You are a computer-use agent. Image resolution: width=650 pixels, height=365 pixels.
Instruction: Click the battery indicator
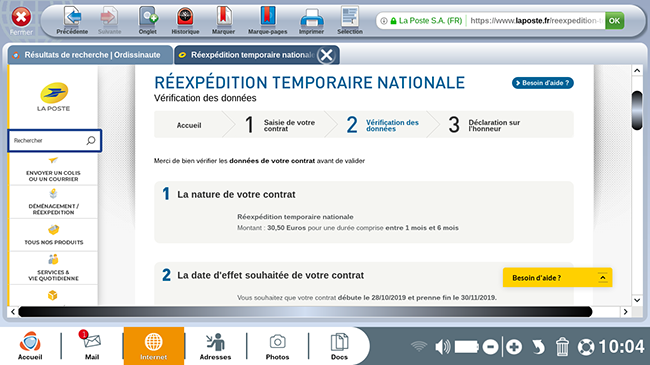466,347
